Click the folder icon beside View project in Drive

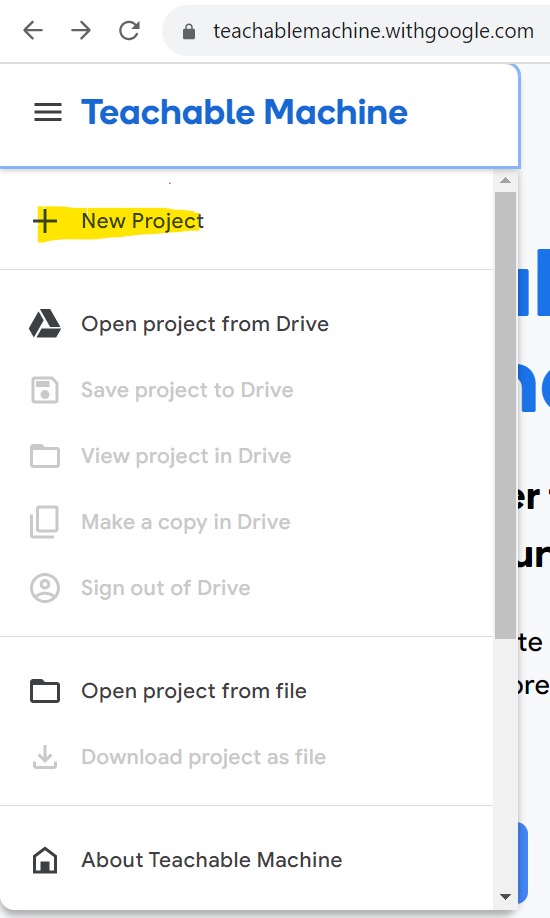tap(45, 456)
